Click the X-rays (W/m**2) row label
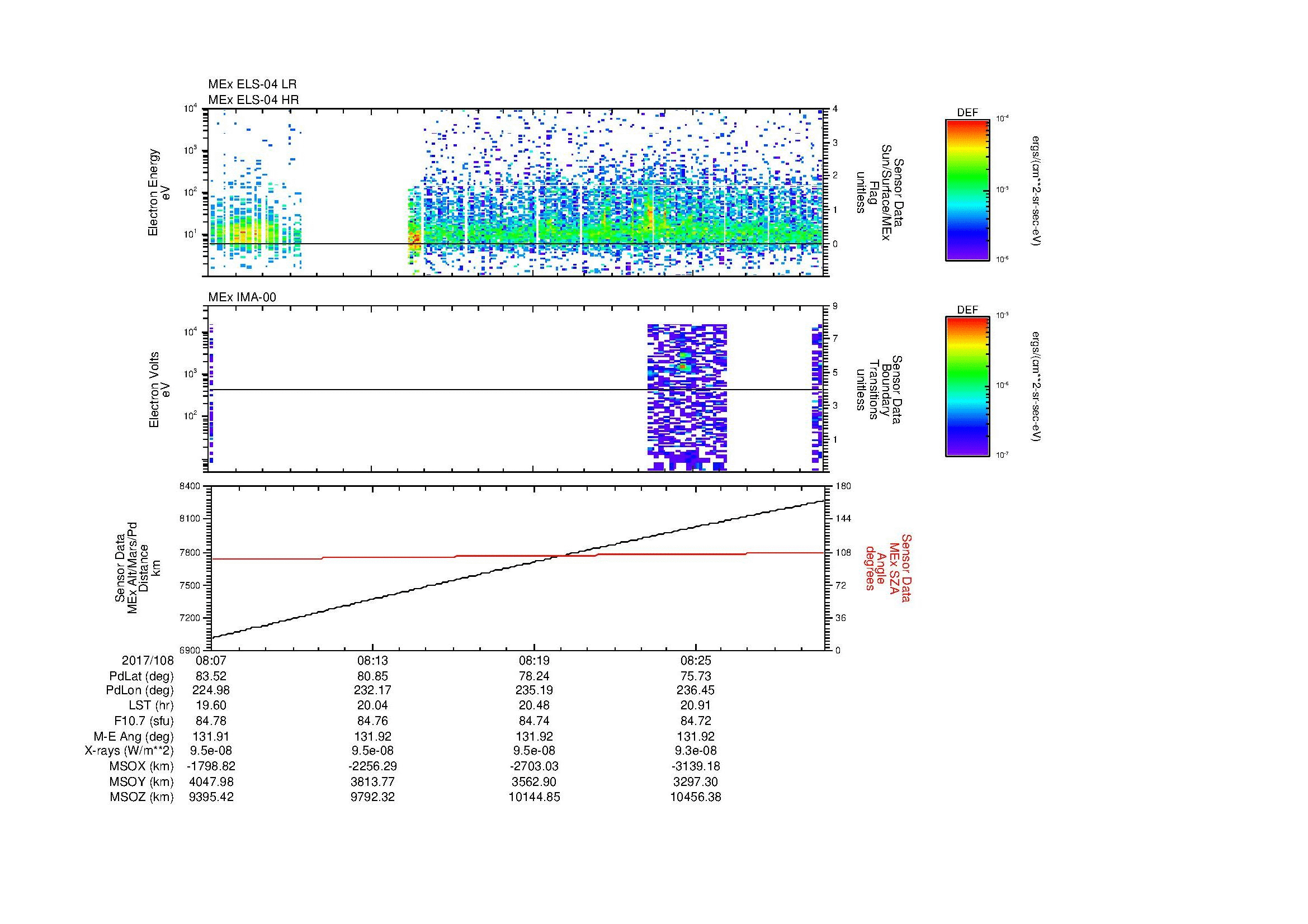1308x924 pixels. pyautogui.click(x=129, y=751)
